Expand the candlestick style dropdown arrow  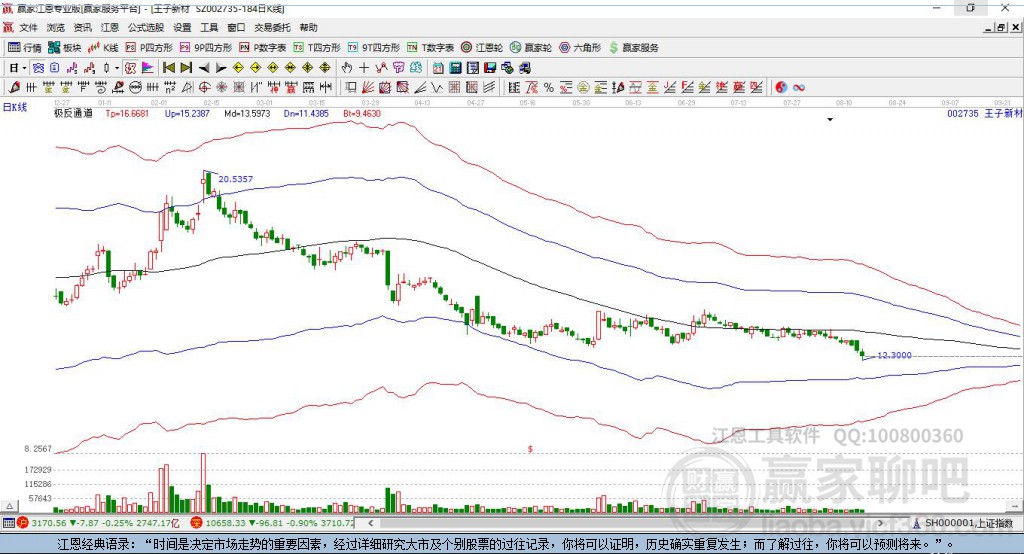pos(117,68)
